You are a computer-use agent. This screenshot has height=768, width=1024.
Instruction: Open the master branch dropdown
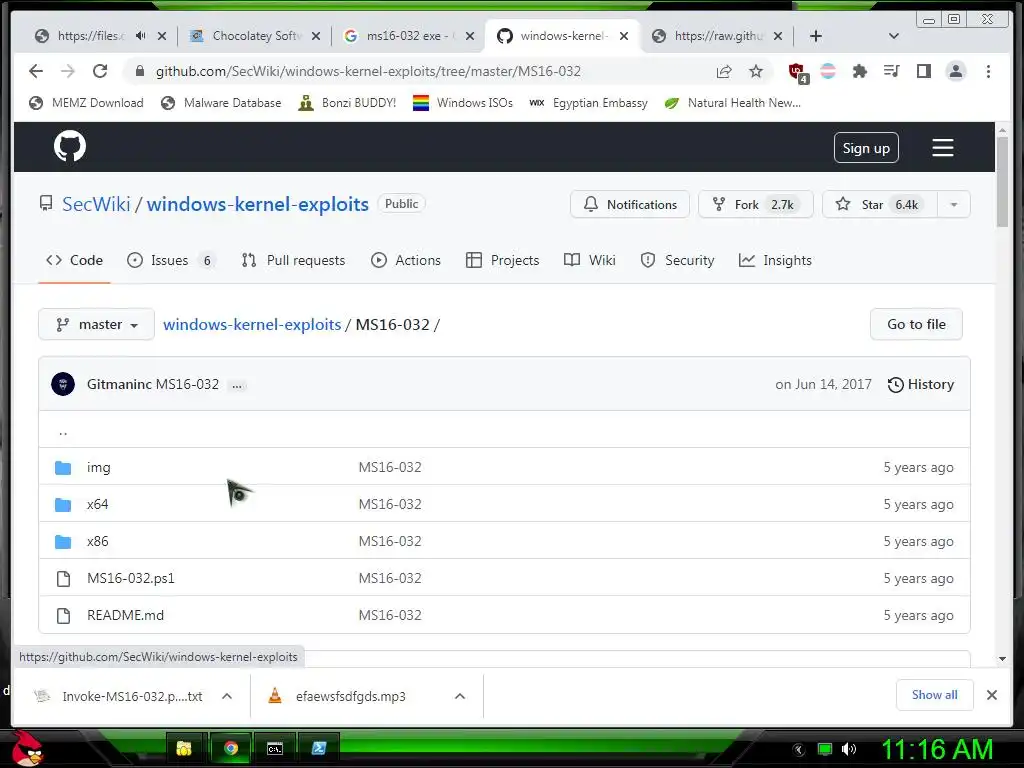[x=96, y=325]
